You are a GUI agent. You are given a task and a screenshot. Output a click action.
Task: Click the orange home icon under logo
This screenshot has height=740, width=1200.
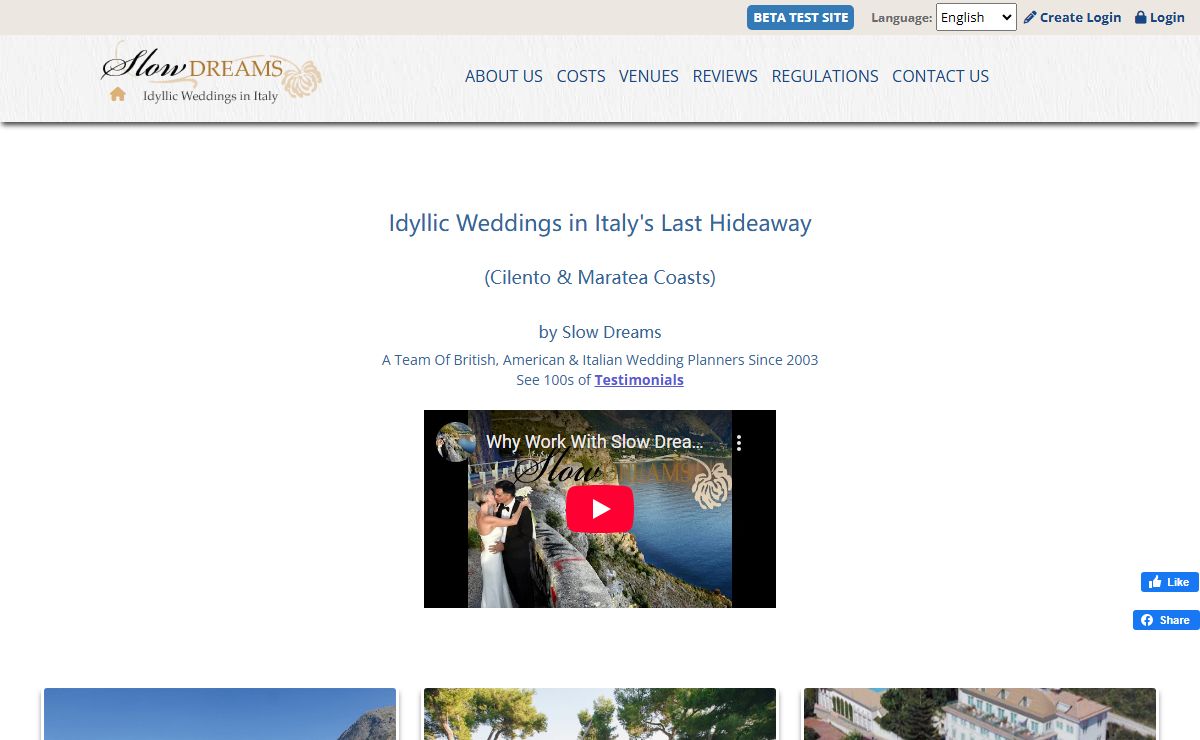118,94
